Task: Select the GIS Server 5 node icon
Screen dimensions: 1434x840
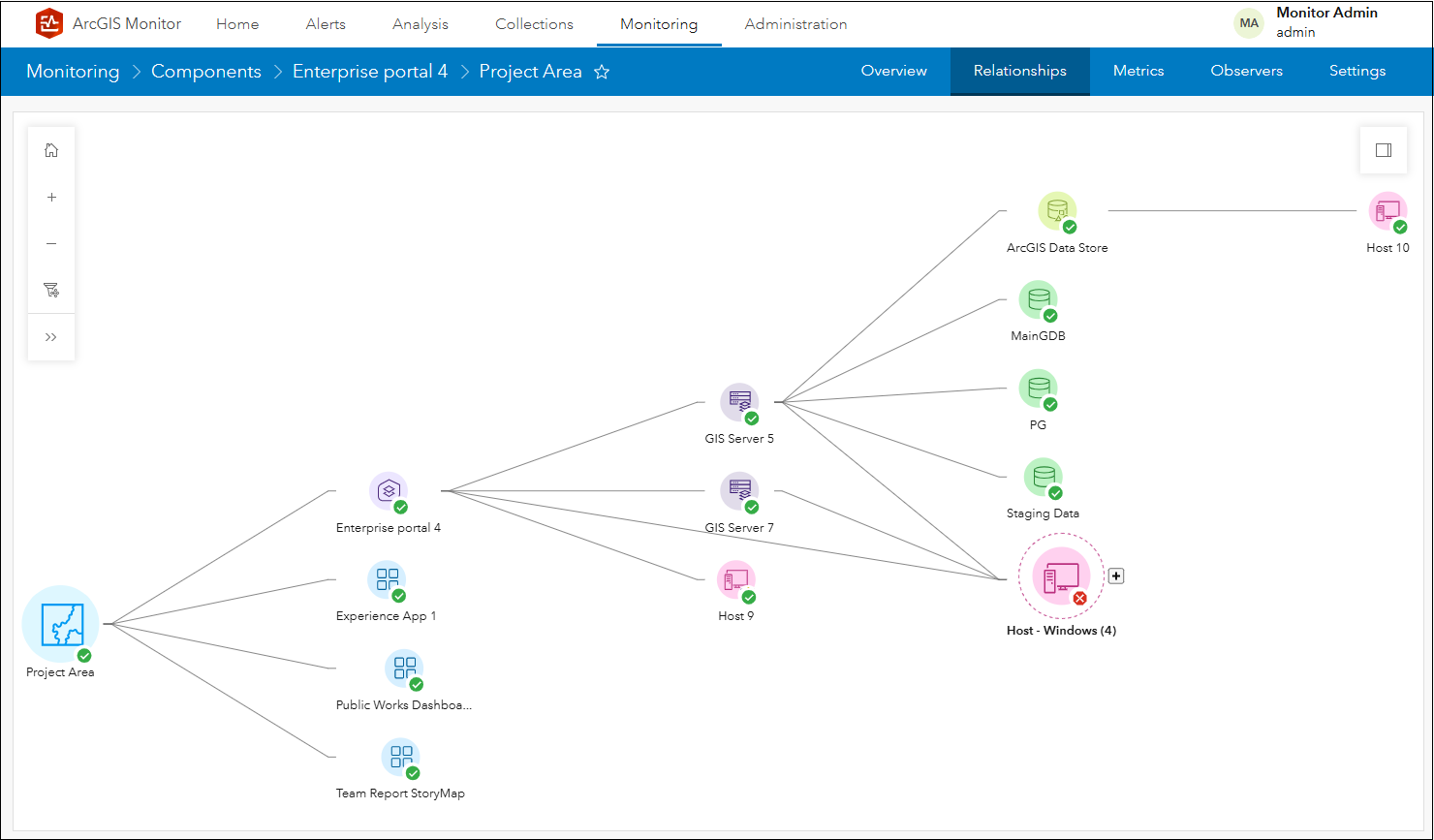Action: [x=739, y=402]
